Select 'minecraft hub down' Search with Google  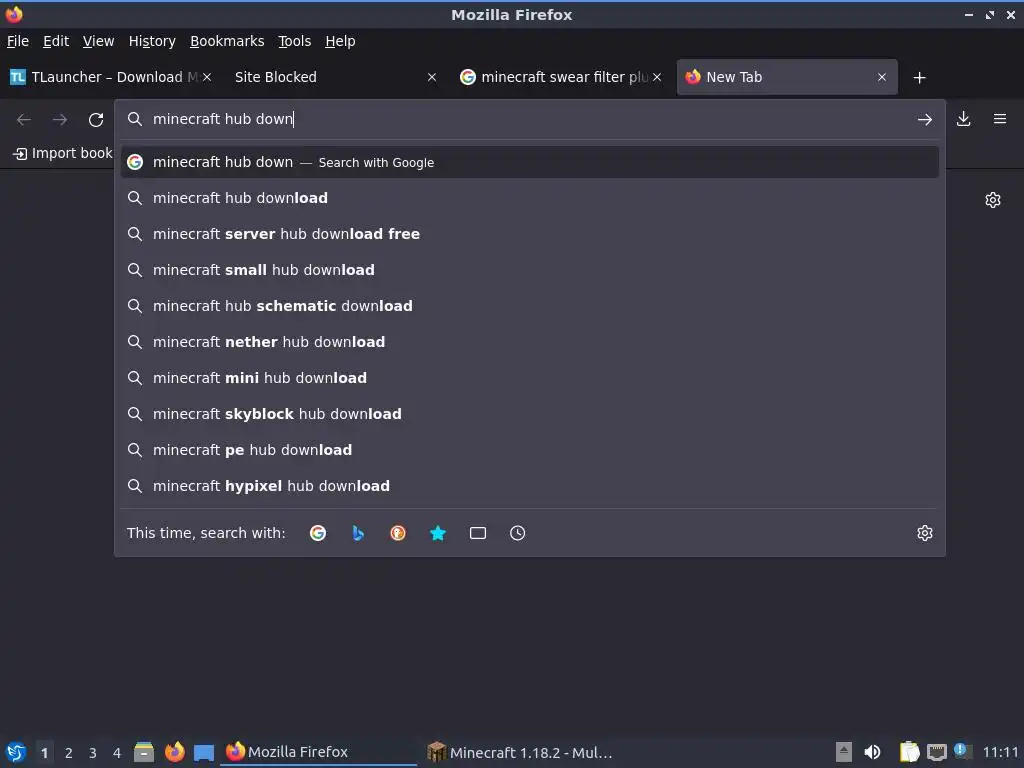(530, 162)
